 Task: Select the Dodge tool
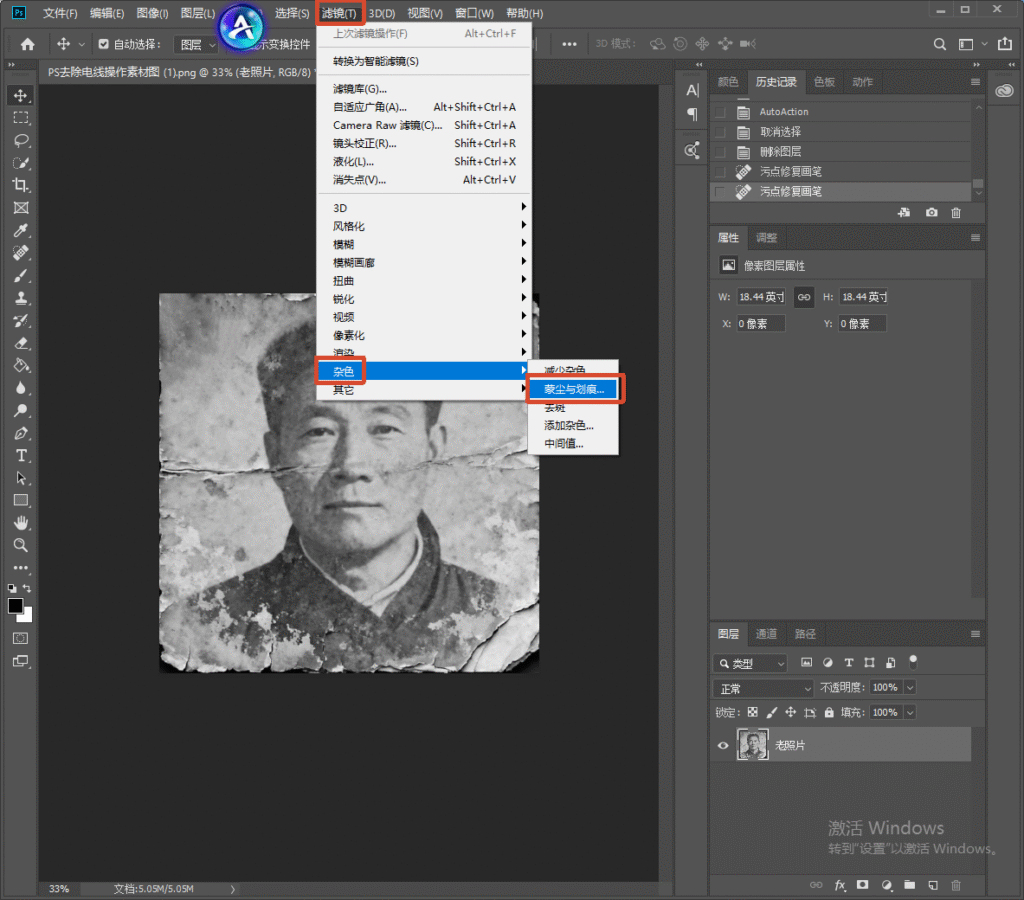coord(21,411)
